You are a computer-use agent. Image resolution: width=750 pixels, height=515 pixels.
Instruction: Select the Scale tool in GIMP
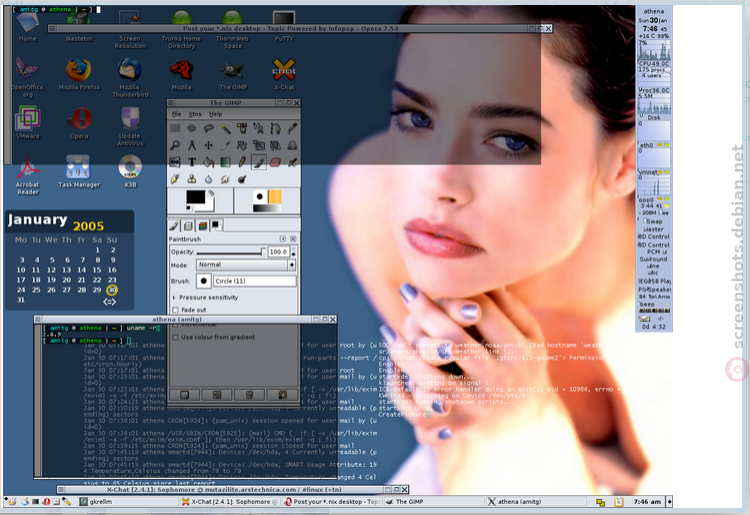click(259, 145)
